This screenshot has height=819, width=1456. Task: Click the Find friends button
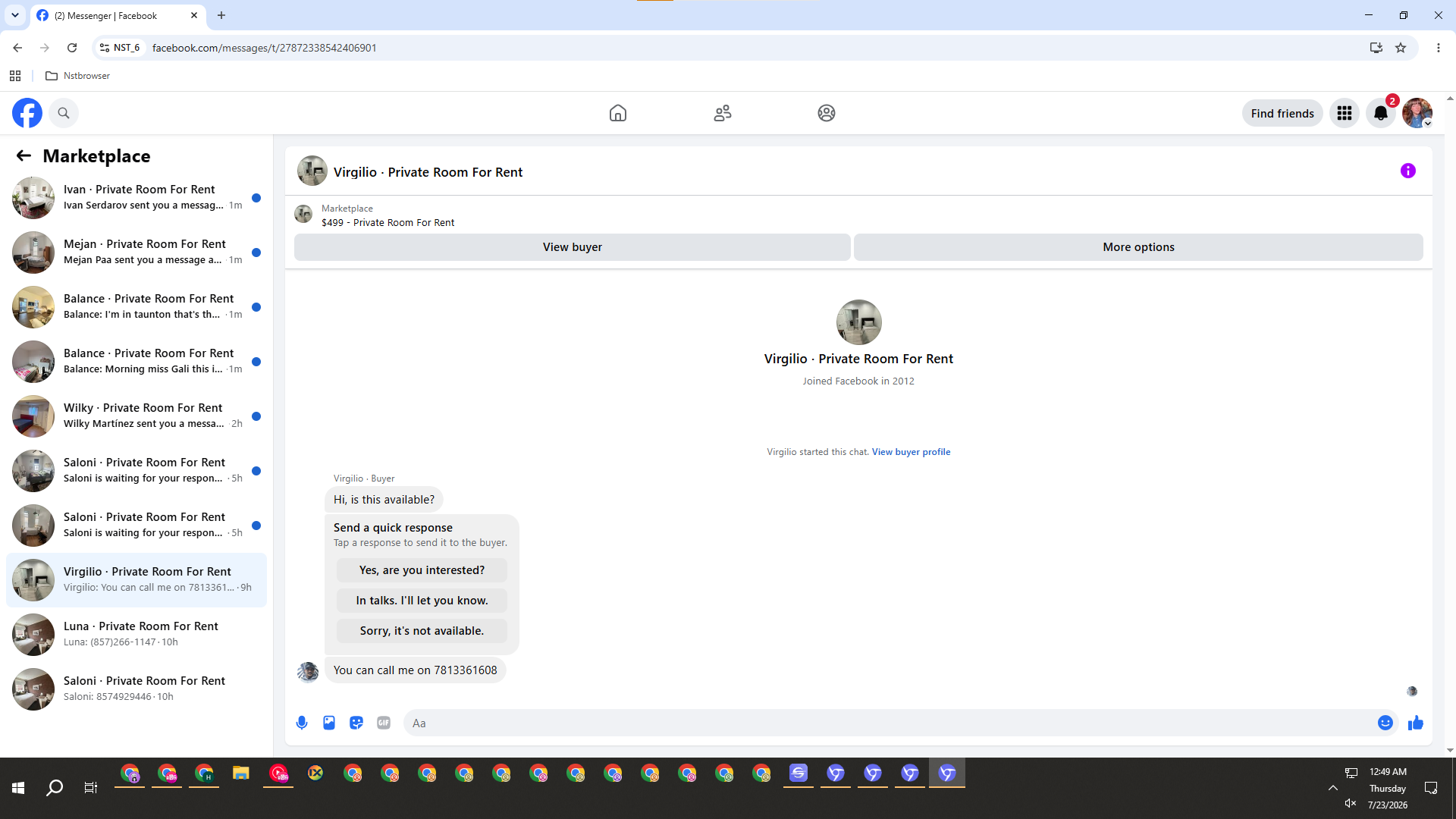(1282, 113)
